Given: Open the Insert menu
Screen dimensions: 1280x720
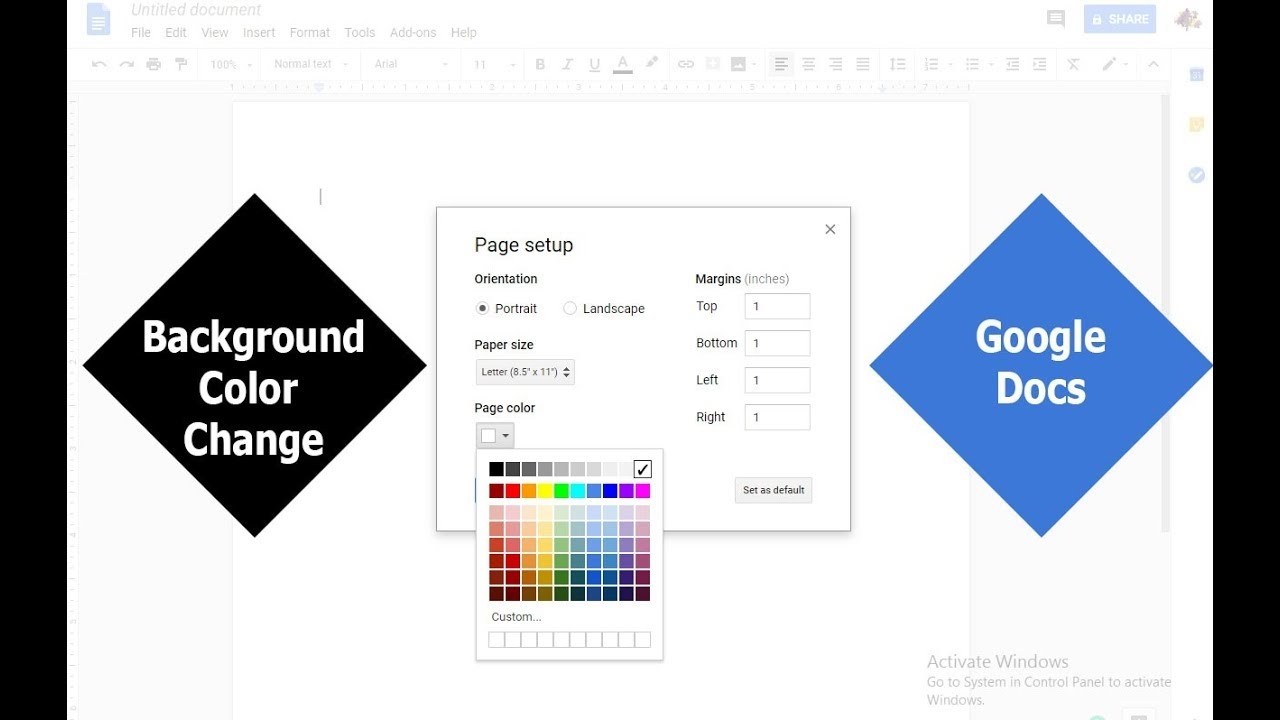Looking at the screenshot, I should click(259, 32).
